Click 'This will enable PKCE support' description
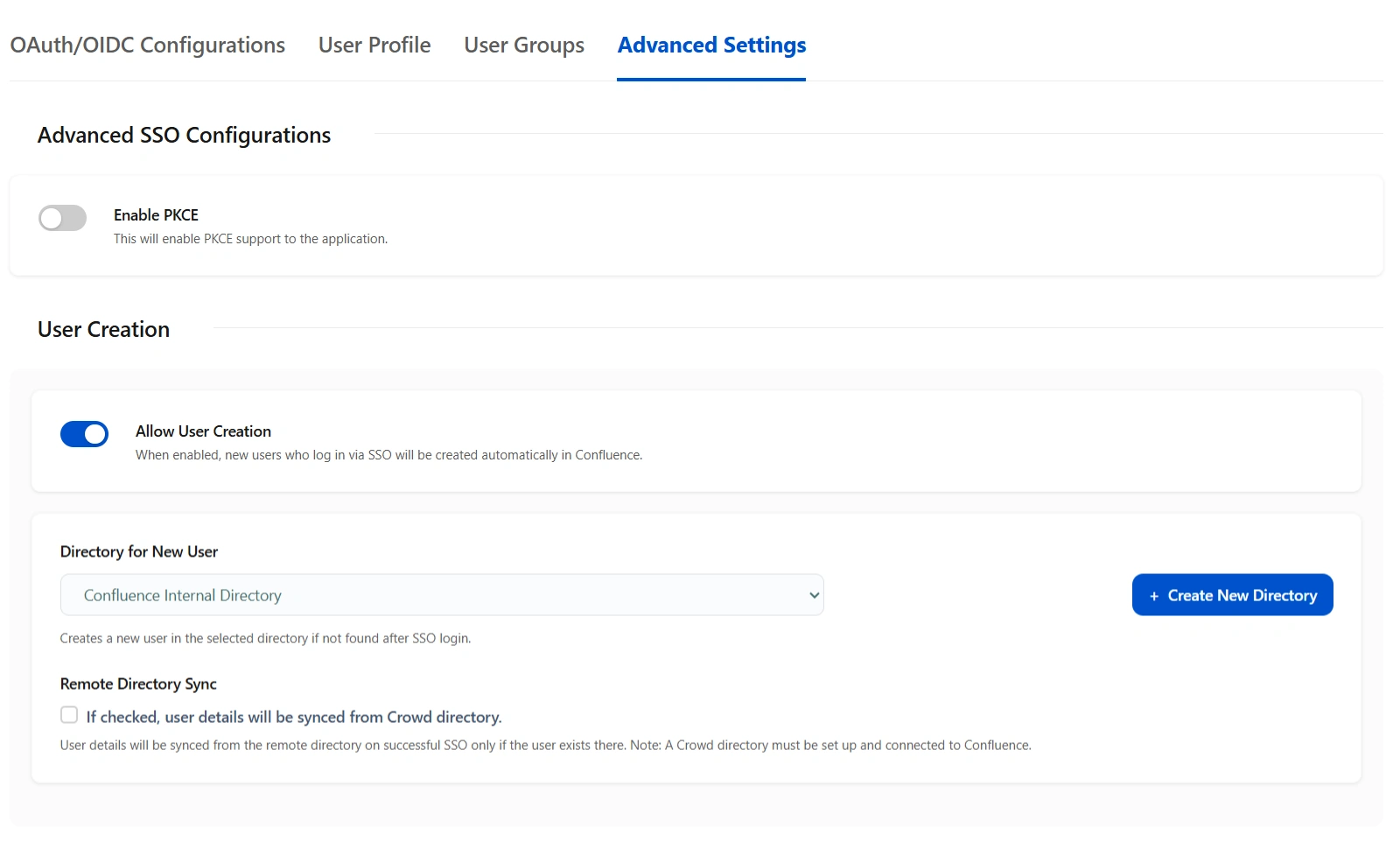This screenshot has width=1400, height=848. pos(250,239)
